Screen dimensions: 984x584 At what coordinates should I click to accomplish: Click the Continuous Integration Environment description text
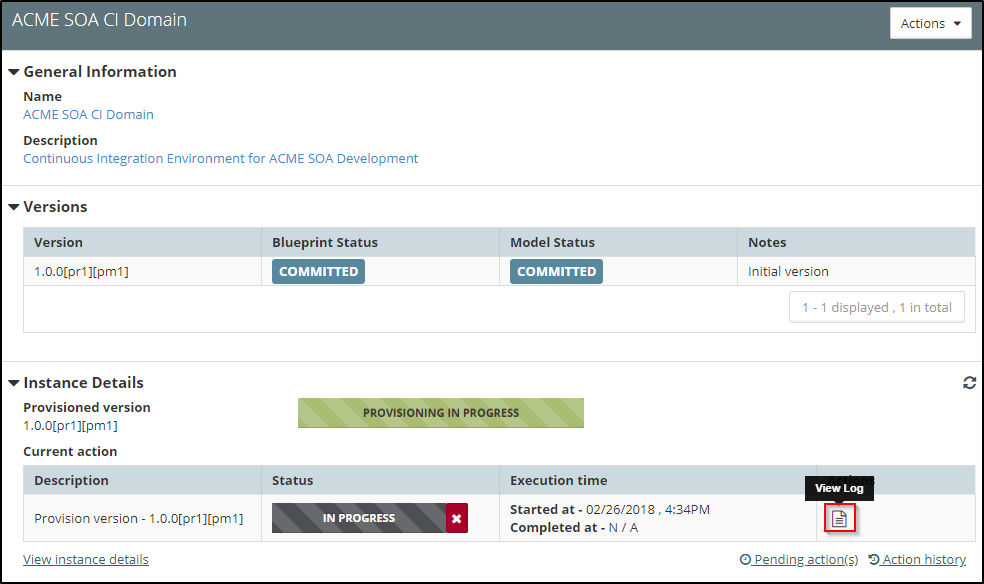(220, 158)
